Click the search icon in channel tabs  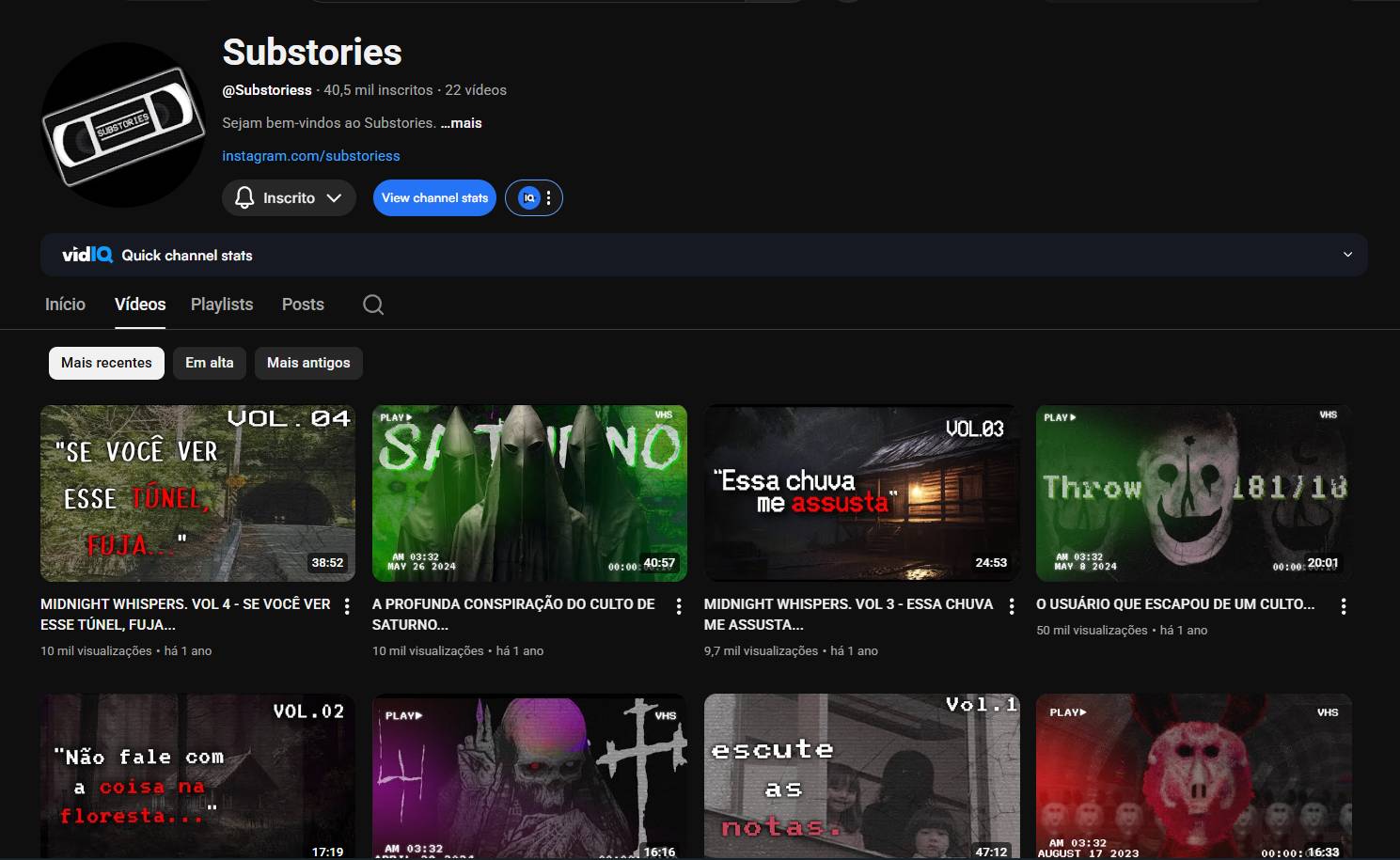coord(373,305)
